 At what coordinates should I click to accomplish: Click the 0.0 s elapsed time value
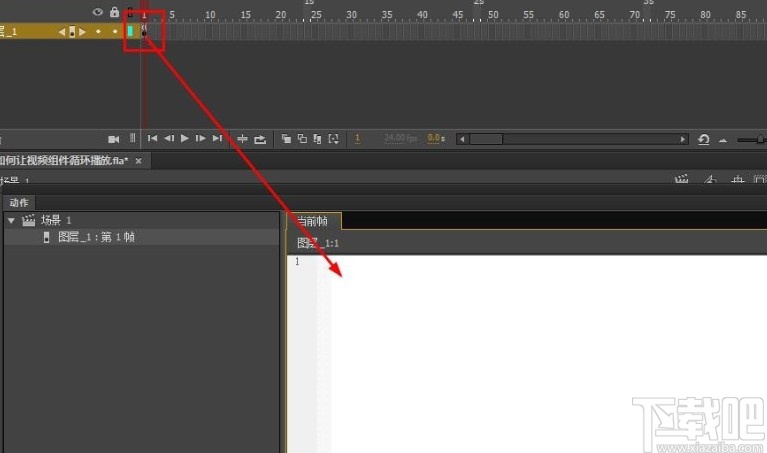tap(436, 138)
